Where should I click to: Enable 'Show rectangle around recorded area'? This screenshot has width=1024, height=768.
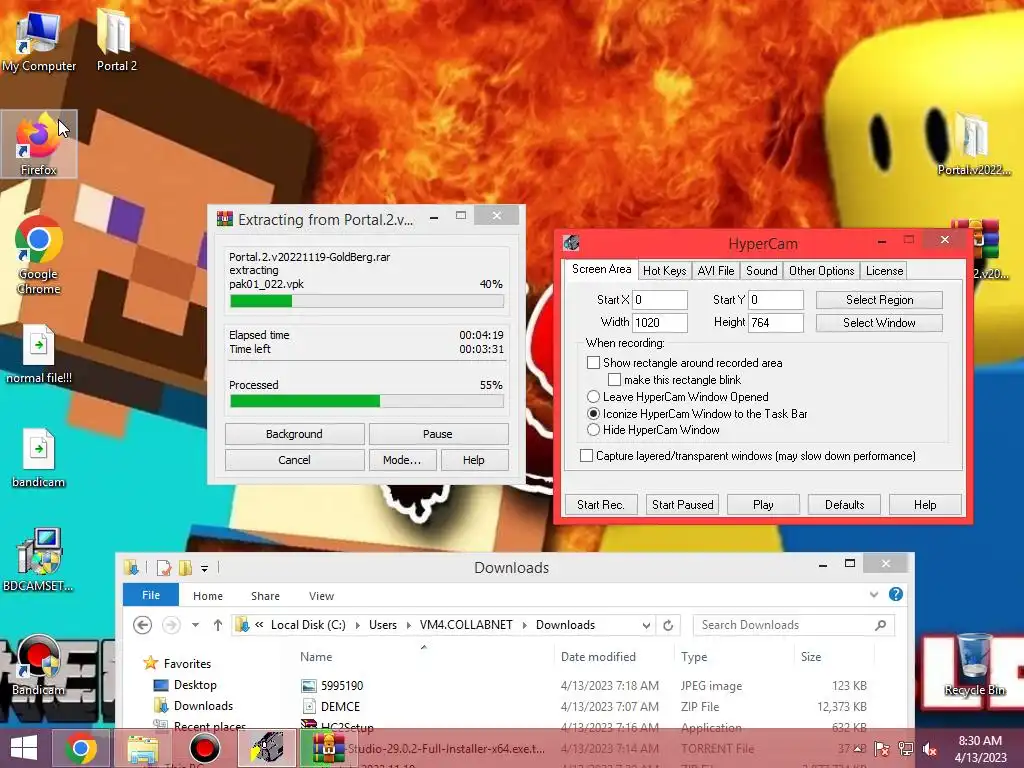point(593,362)
